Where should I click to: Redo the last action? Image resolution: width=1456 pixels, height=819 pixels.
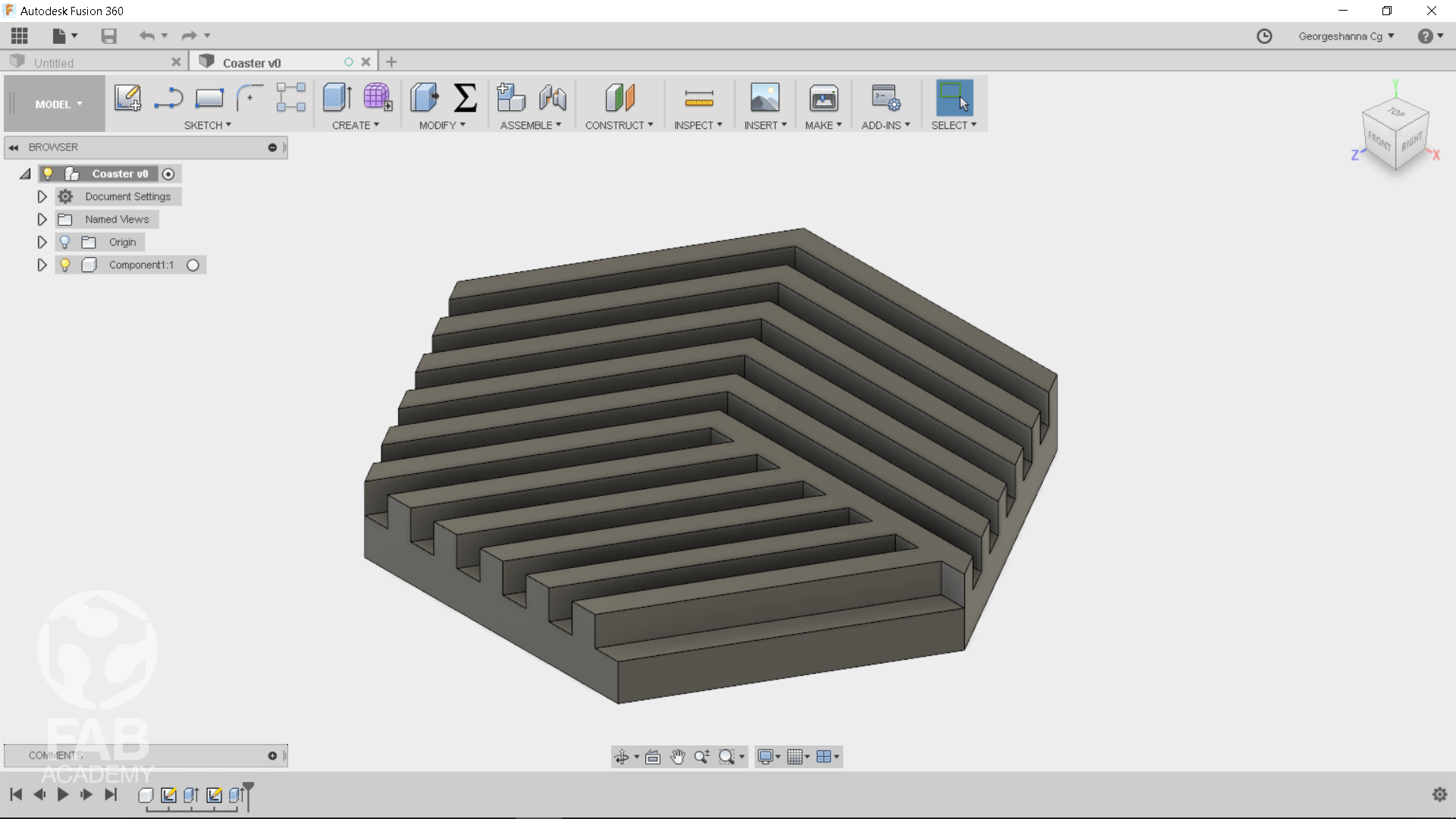[189, 36]
